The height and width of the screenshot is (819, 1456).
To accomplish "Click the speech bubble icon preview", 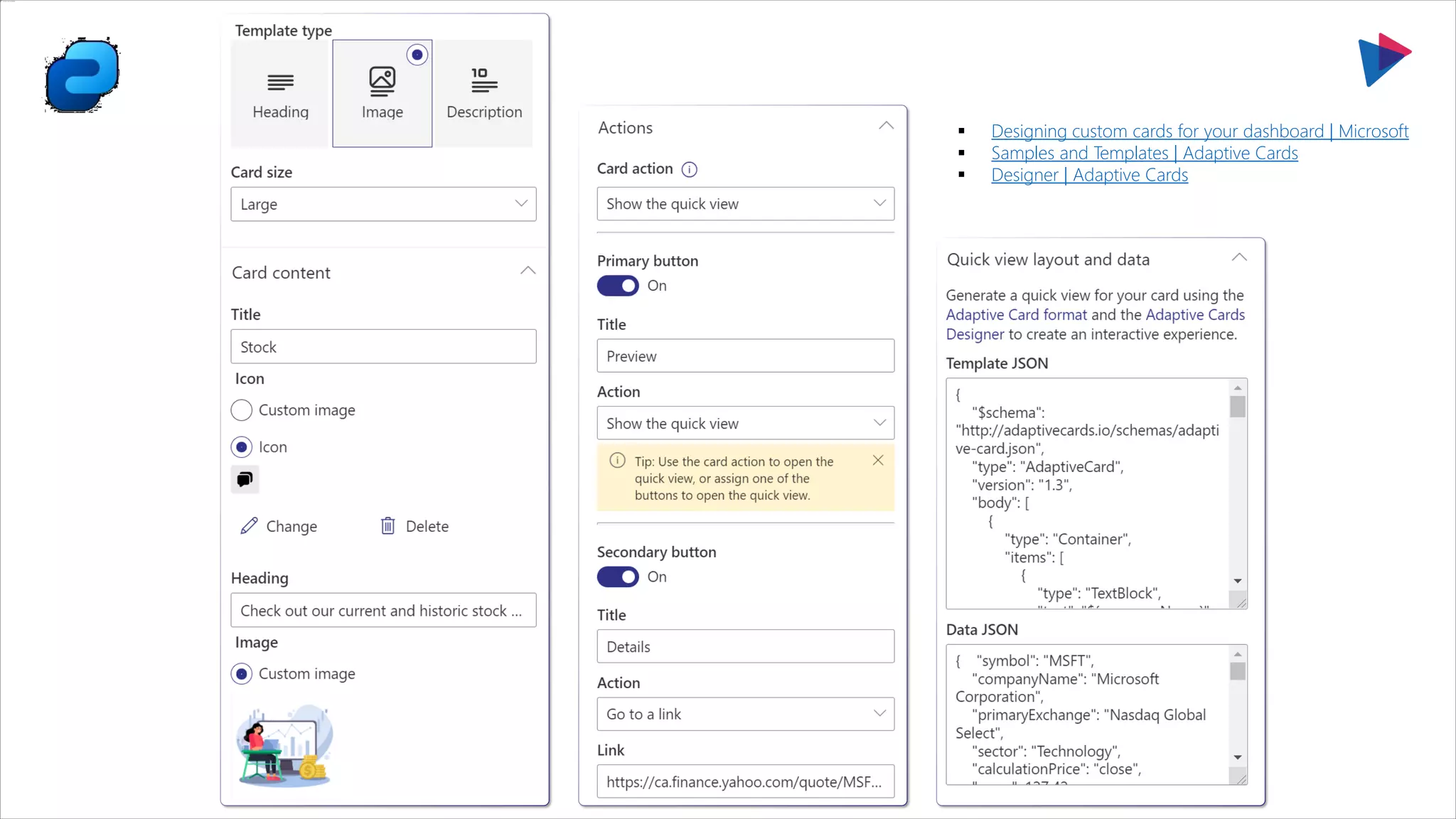I will pos(245,479).
